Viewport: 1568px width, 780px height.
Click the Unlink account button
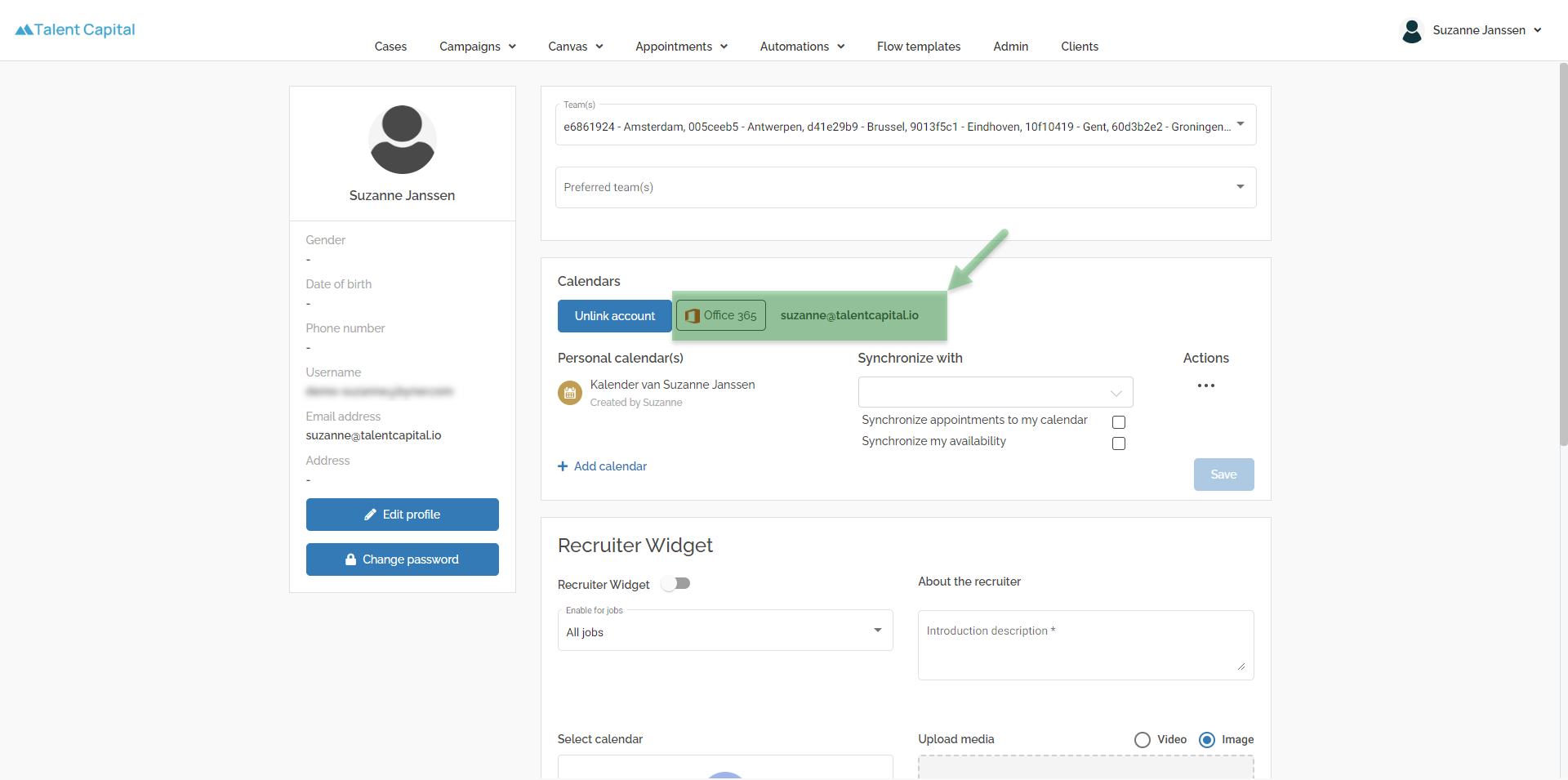click(x=615, y=316)
